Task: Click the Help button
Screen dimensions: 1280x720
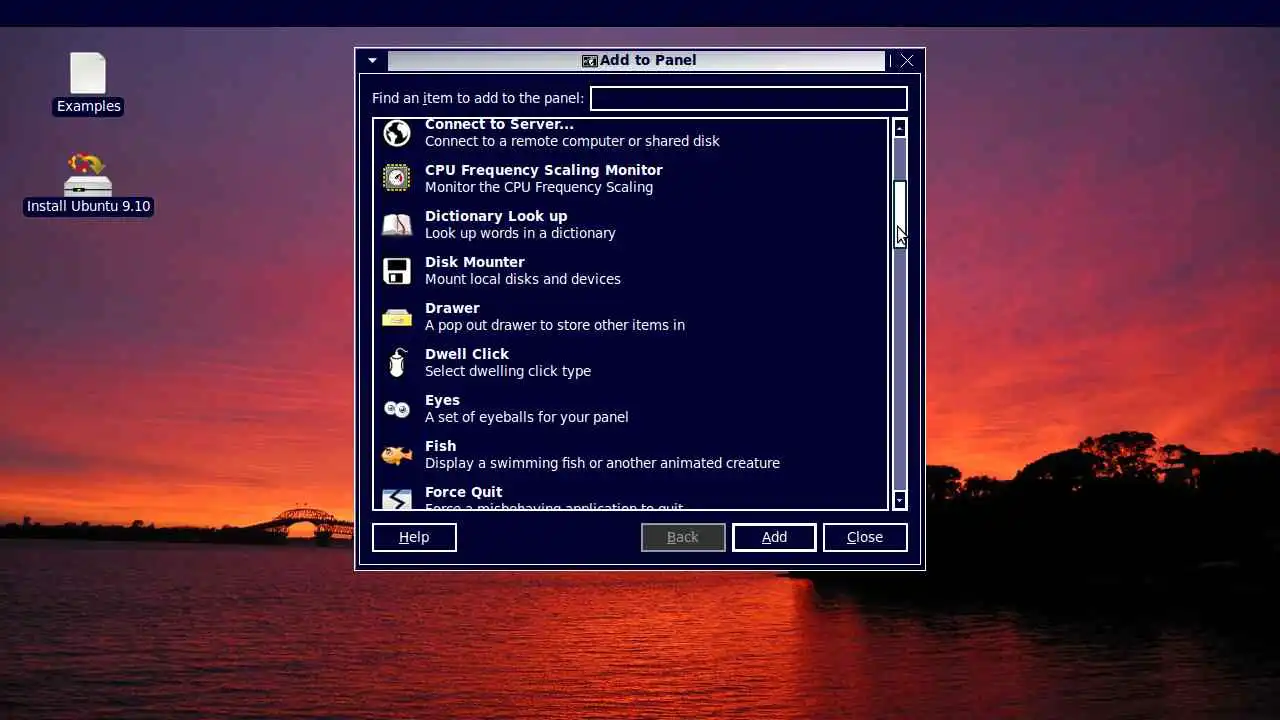Action: click(414, 537)
